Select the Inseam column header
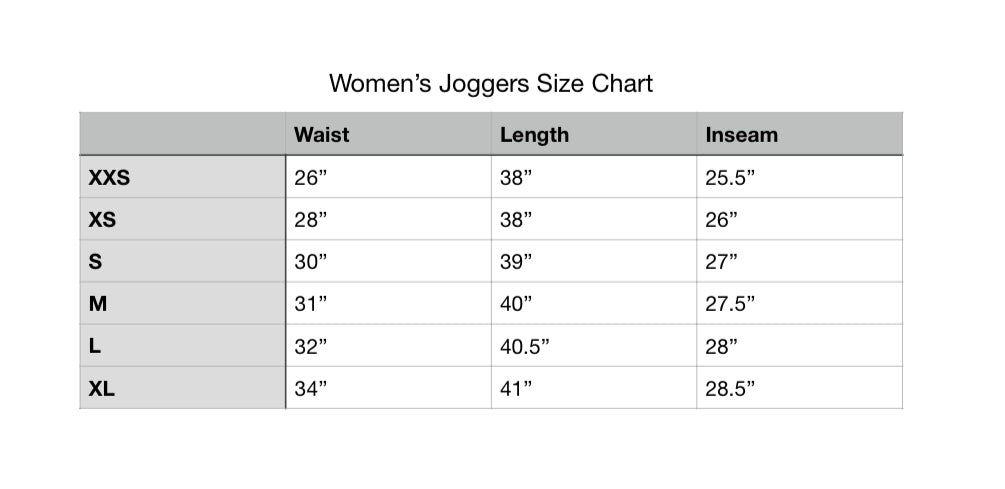This screenshot has height=489, width=1005. point(741,135)
